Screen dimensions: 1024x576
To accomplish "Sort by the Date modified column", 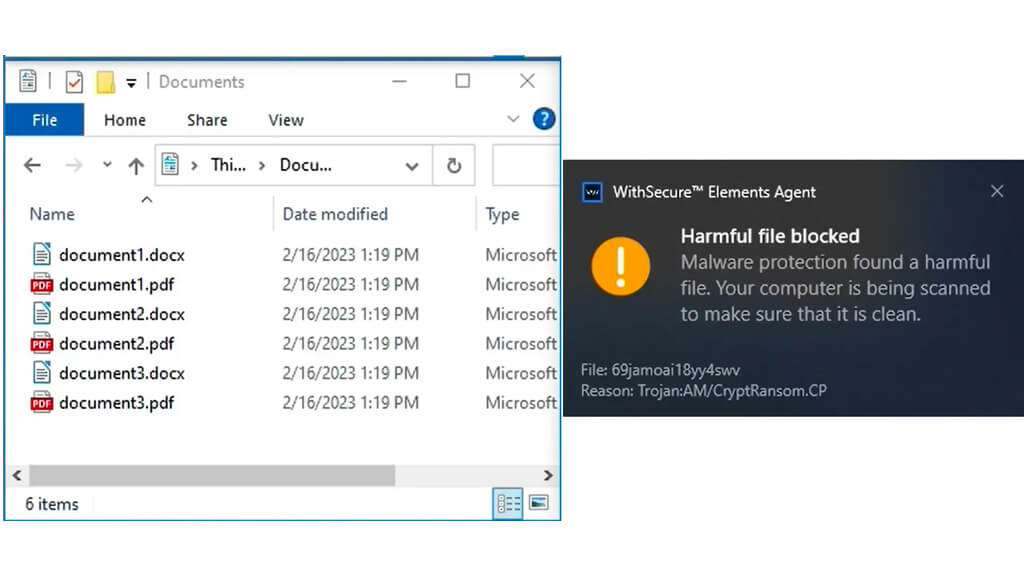I will tap(335, 214).
